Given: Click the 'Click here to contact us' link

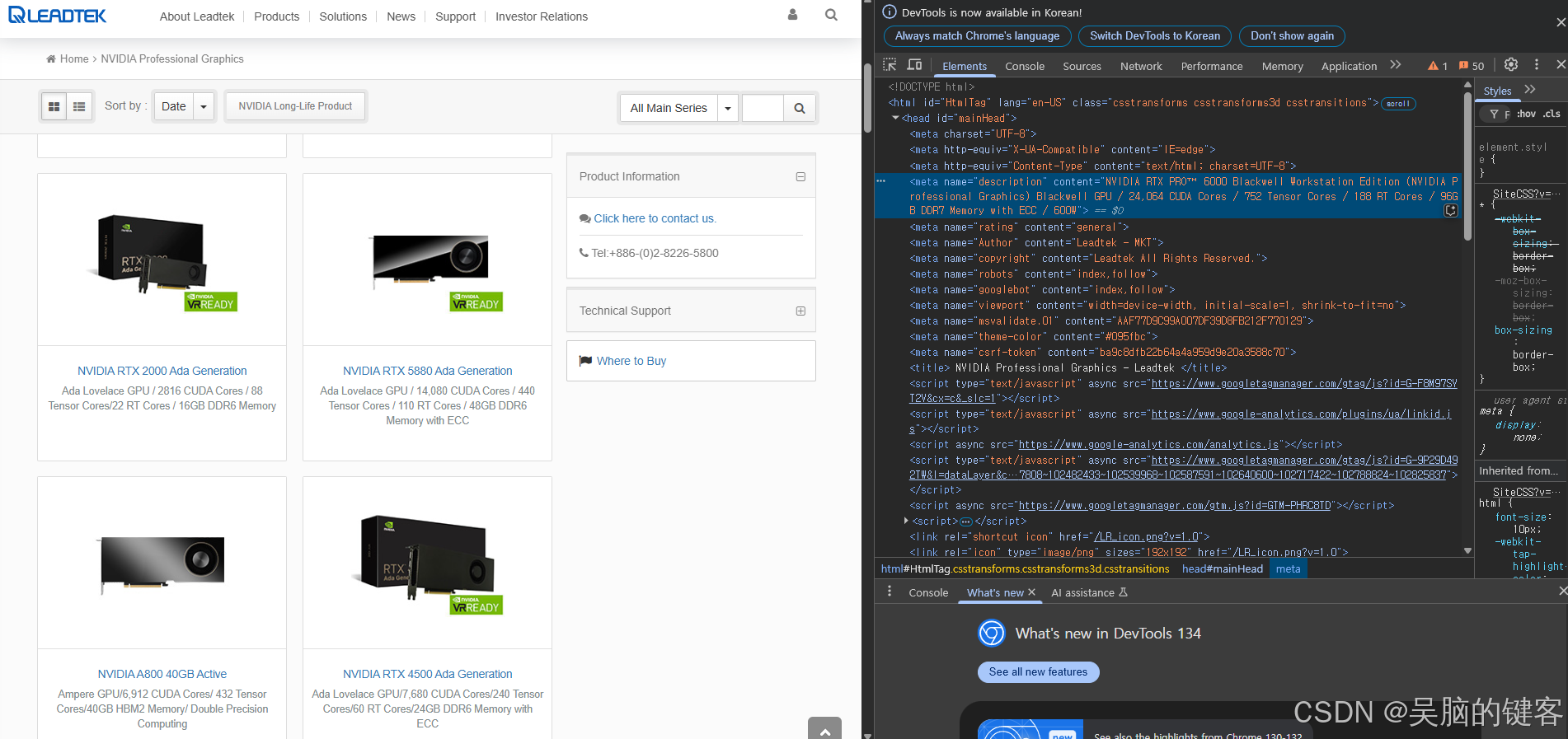Looking at the screenshot, I should pyautogui.click(x=655, y=218).
